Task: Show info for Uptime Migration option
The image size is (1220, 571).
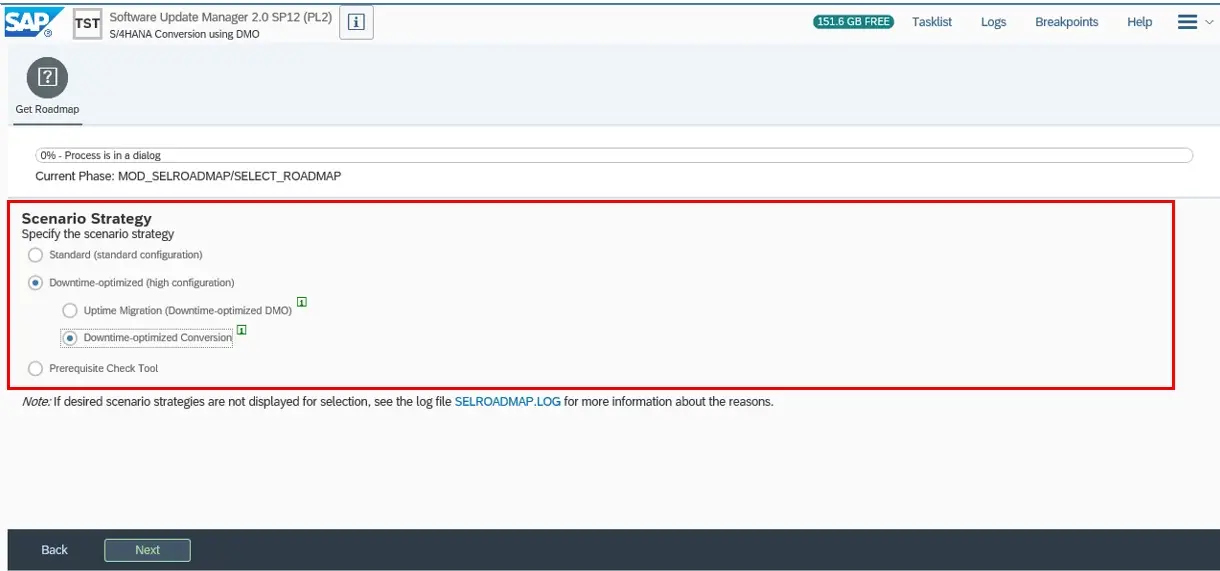Action: click(x=302, y=301)
